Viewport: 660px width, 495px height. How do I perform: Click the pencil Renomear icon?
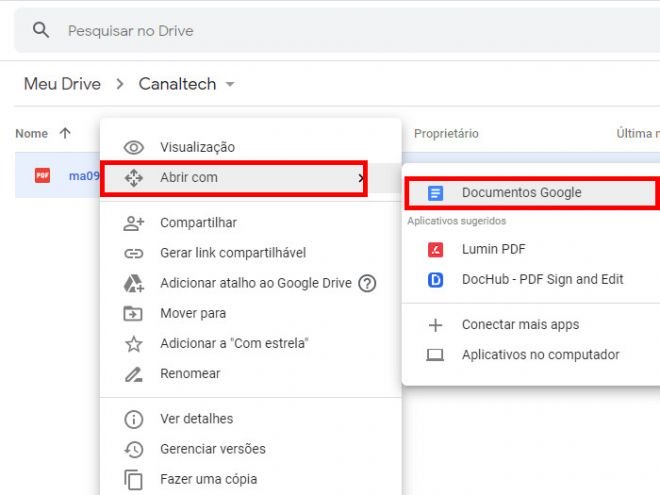point(133,374)
